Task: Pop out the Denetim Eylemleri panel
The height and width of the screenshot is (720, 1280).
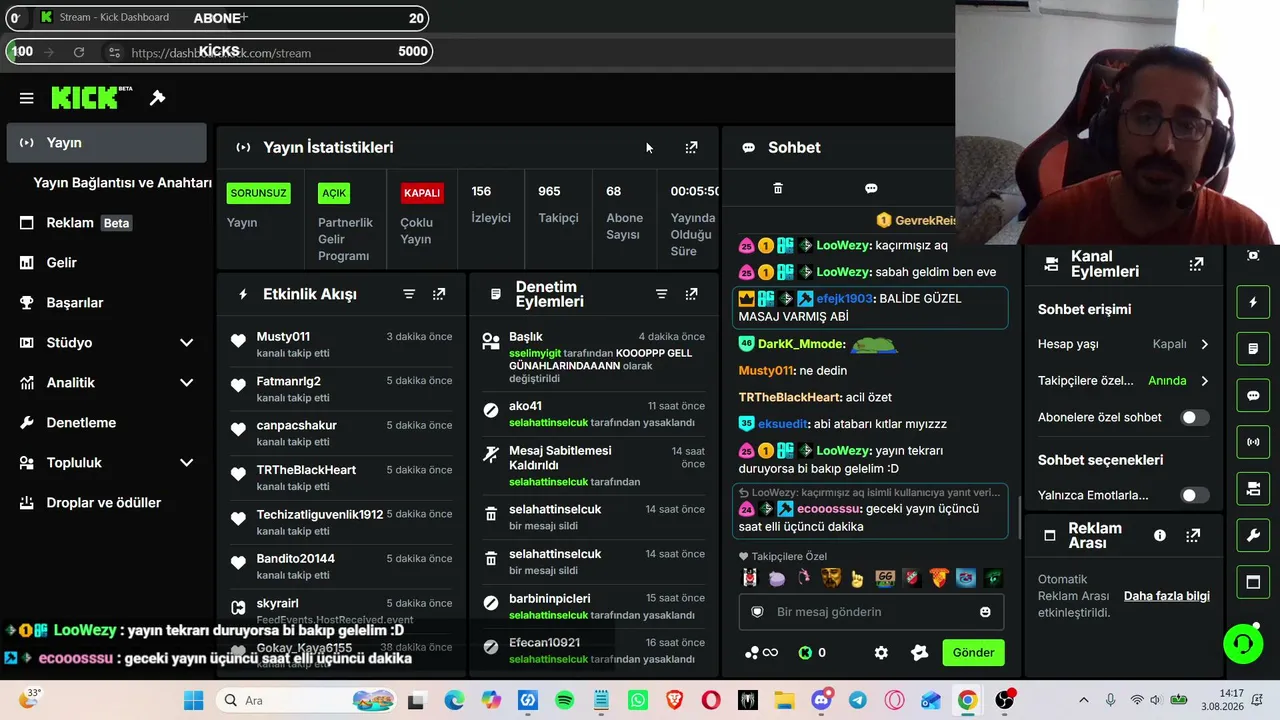Action: click(x=691, y=294)
